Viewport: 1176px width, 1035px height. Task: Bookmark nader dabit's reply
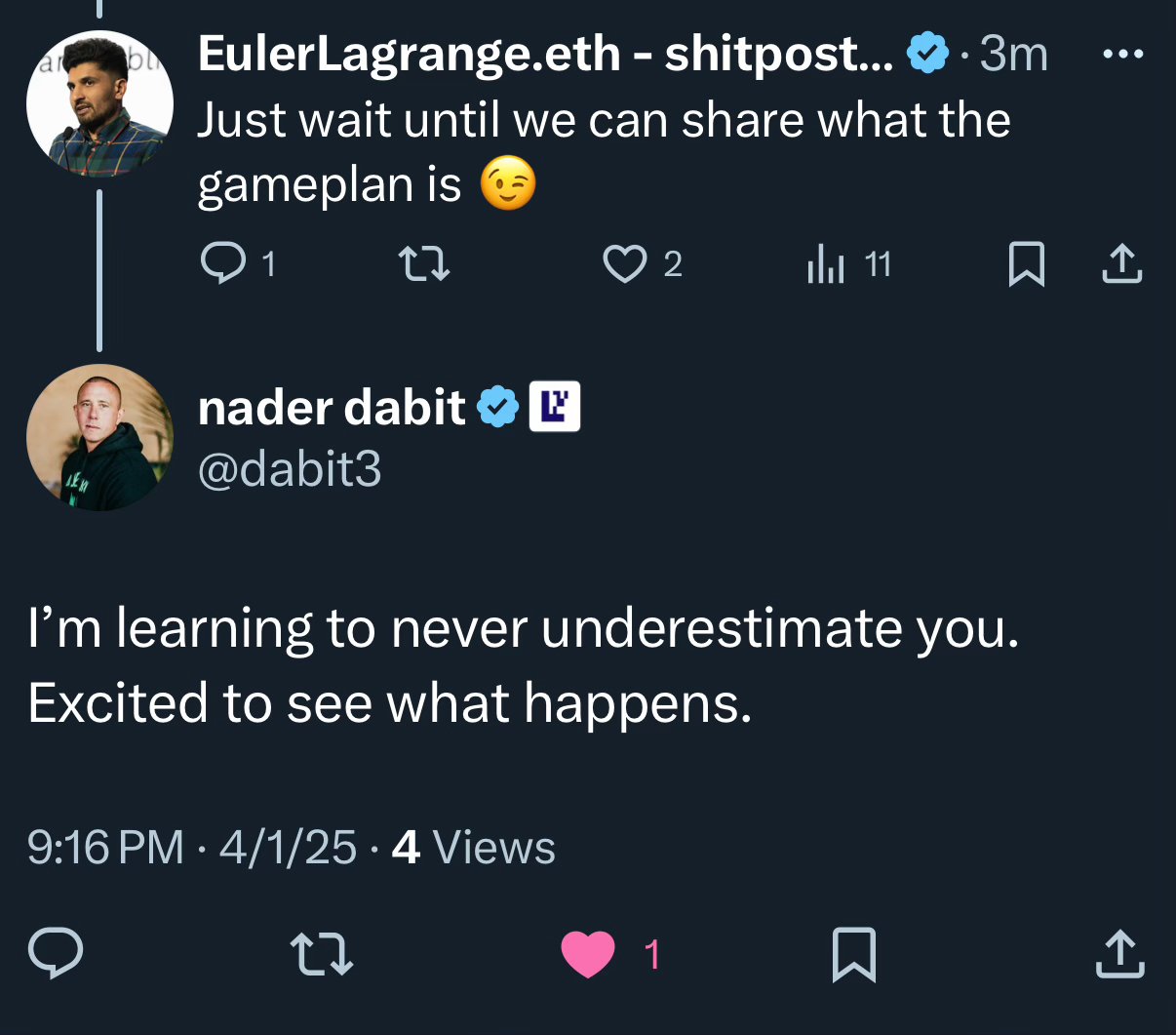point(853,954)
